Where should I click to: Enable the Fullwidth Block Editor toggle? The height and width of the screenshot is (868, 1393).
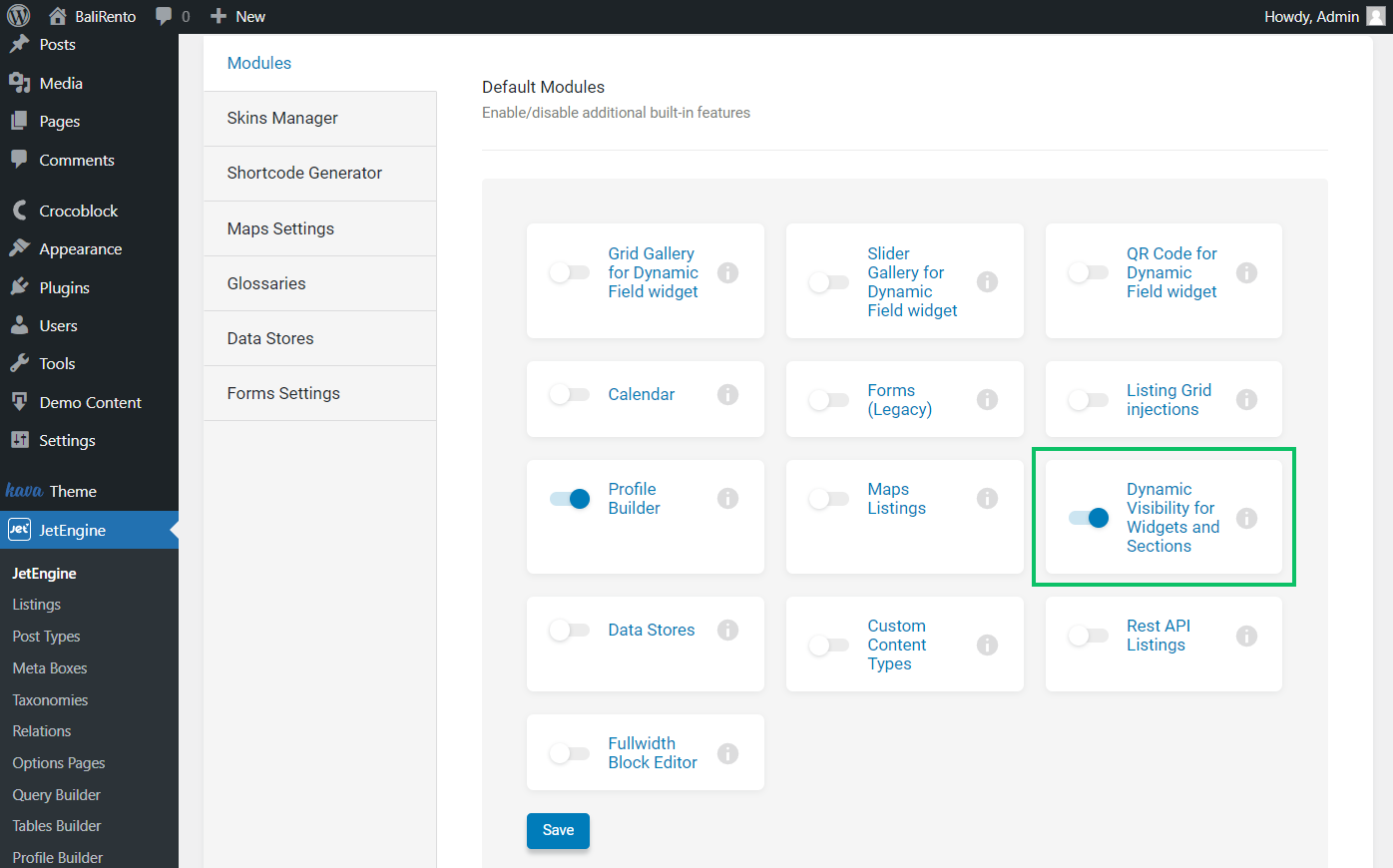click(x=570, y=753)
